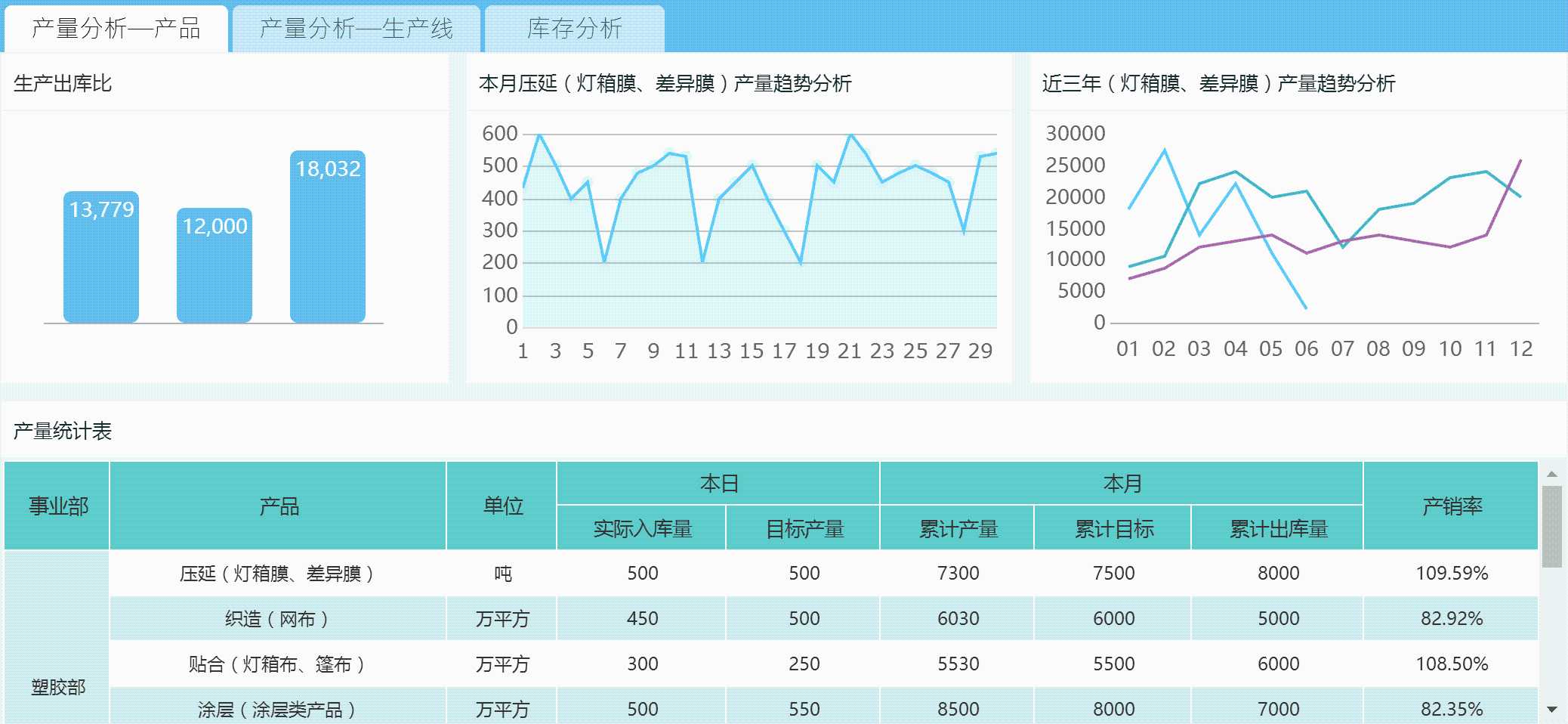Screen dimensions: 1568x724
Task: Open the 产量分析—生产线 tab
Action: coord(356,29)
